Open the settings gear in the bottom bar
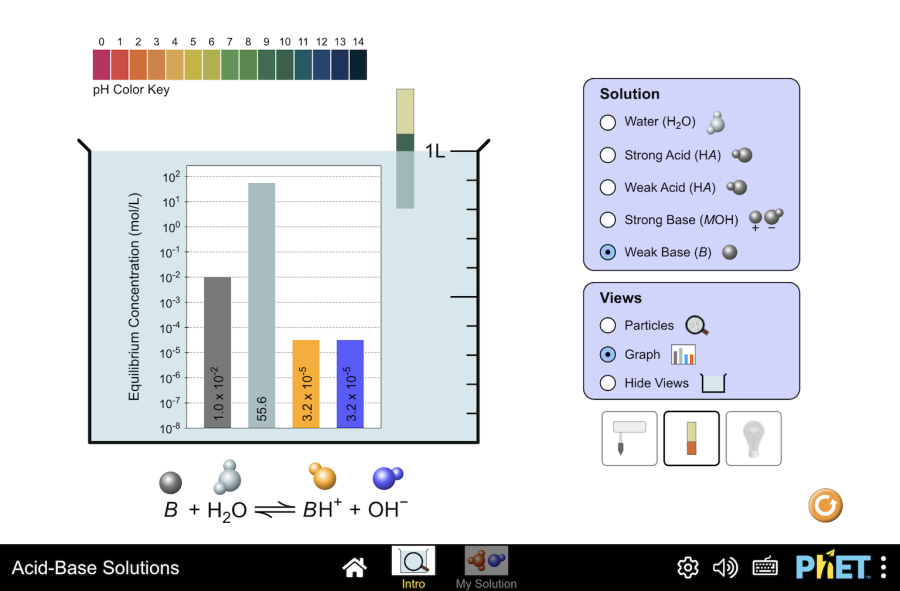This screenshot has width=900, height=591. 688,568
